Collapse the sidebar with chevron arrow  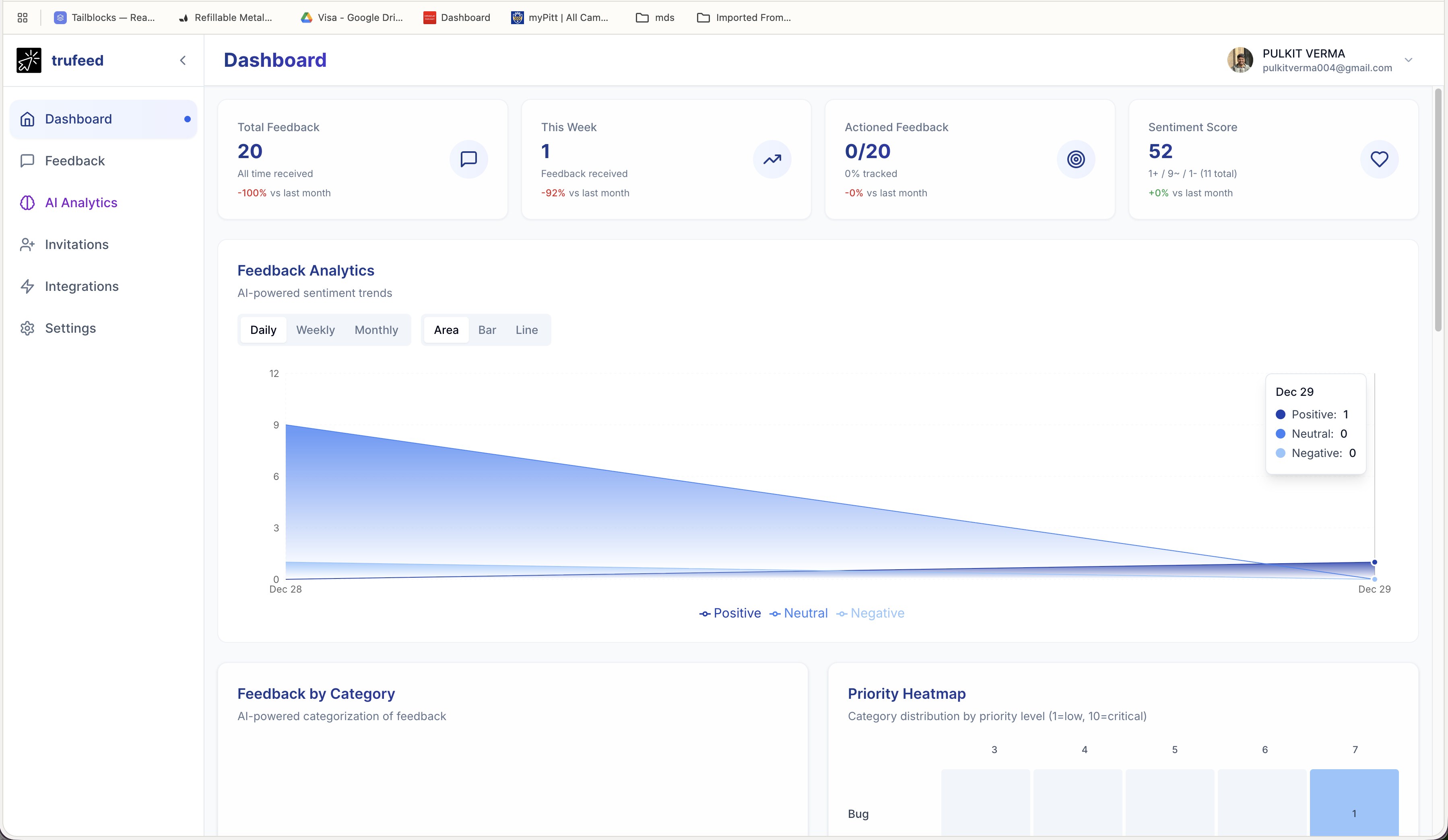pos(183,60)
